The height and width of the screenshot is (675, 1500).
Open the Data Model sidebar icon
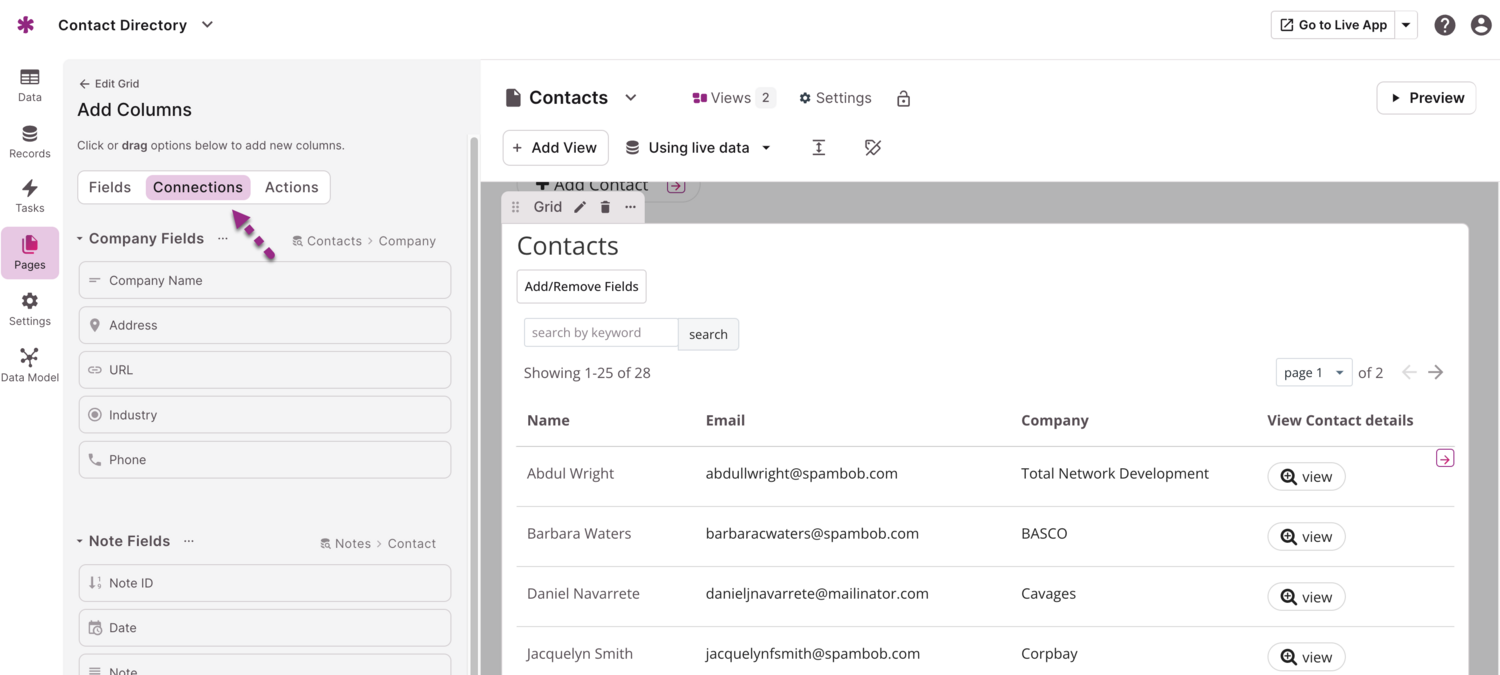tap(30, 364)
